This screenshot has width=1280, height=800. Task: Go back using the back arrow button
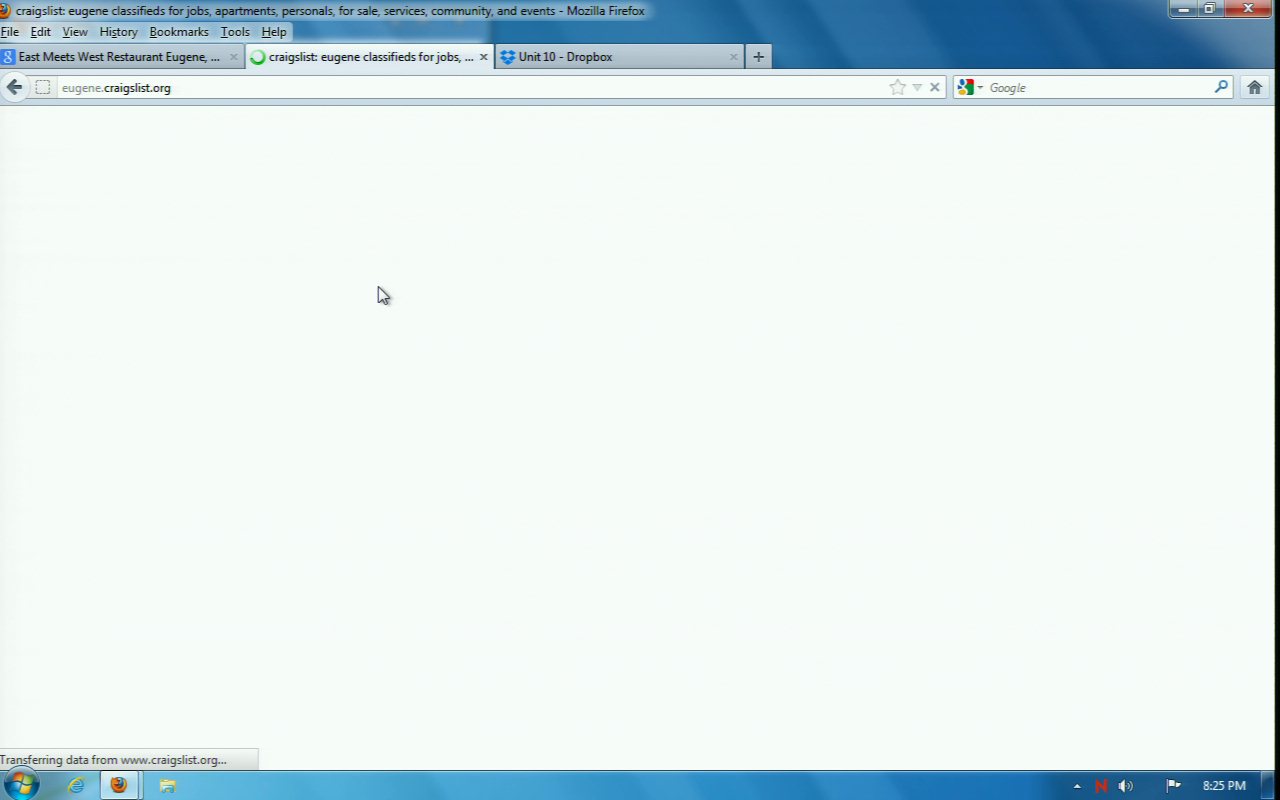[14, 87]
